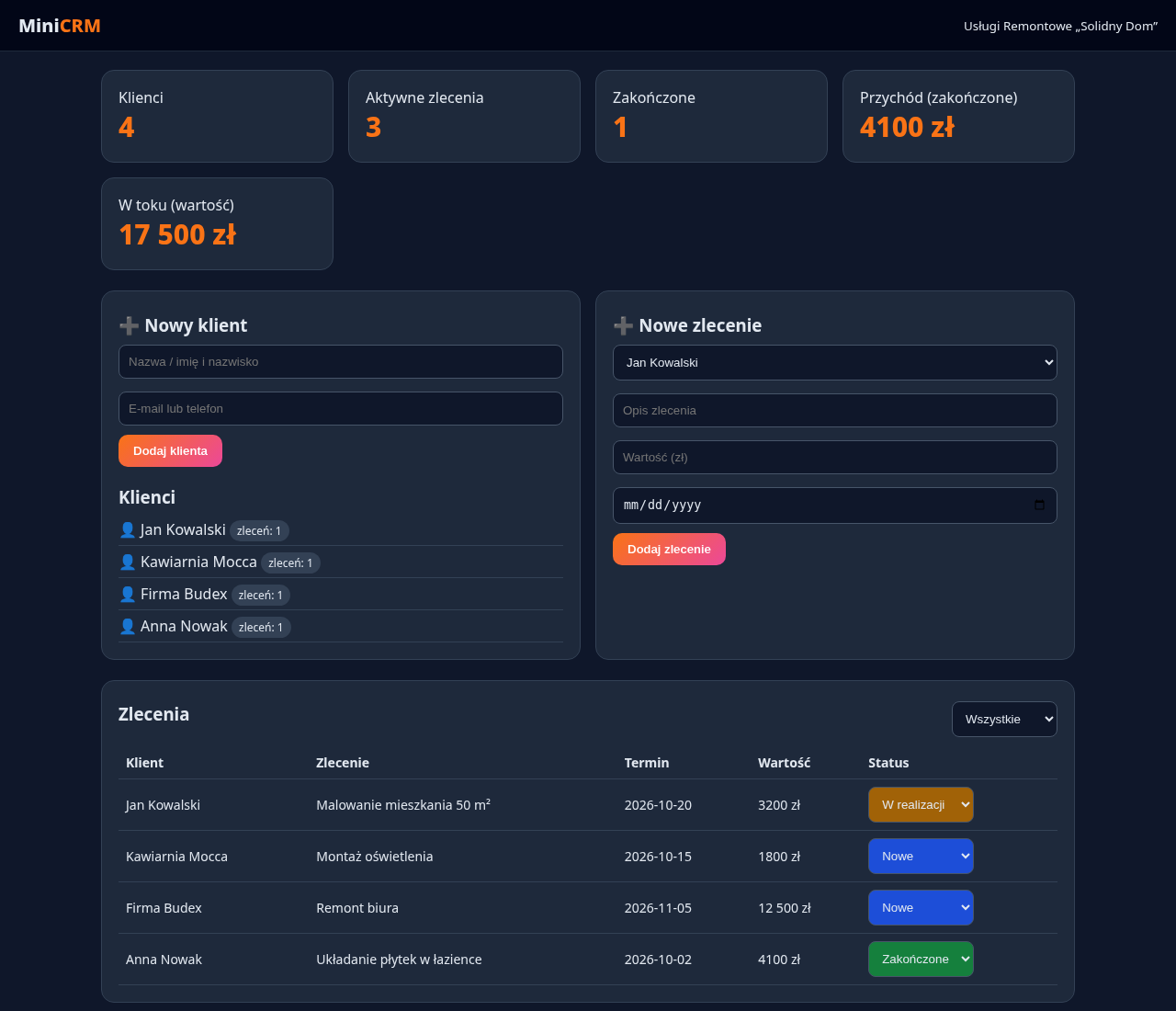Click the Przychód value 4100 zł
The height and width of the screenshot is (1011, 1176).
pyautogui.click(x=907, y=127)
